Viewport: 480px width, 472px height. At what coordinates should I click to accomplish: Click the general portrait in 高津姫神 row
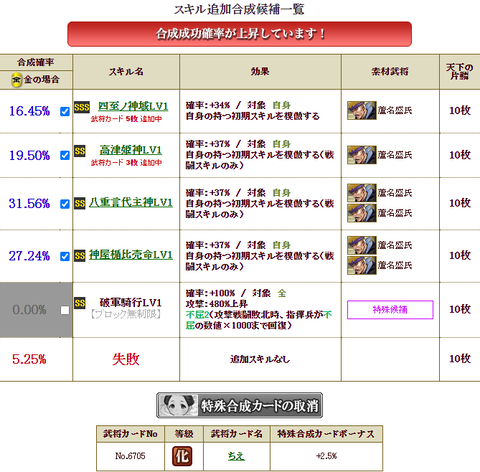tap(362, 155)
